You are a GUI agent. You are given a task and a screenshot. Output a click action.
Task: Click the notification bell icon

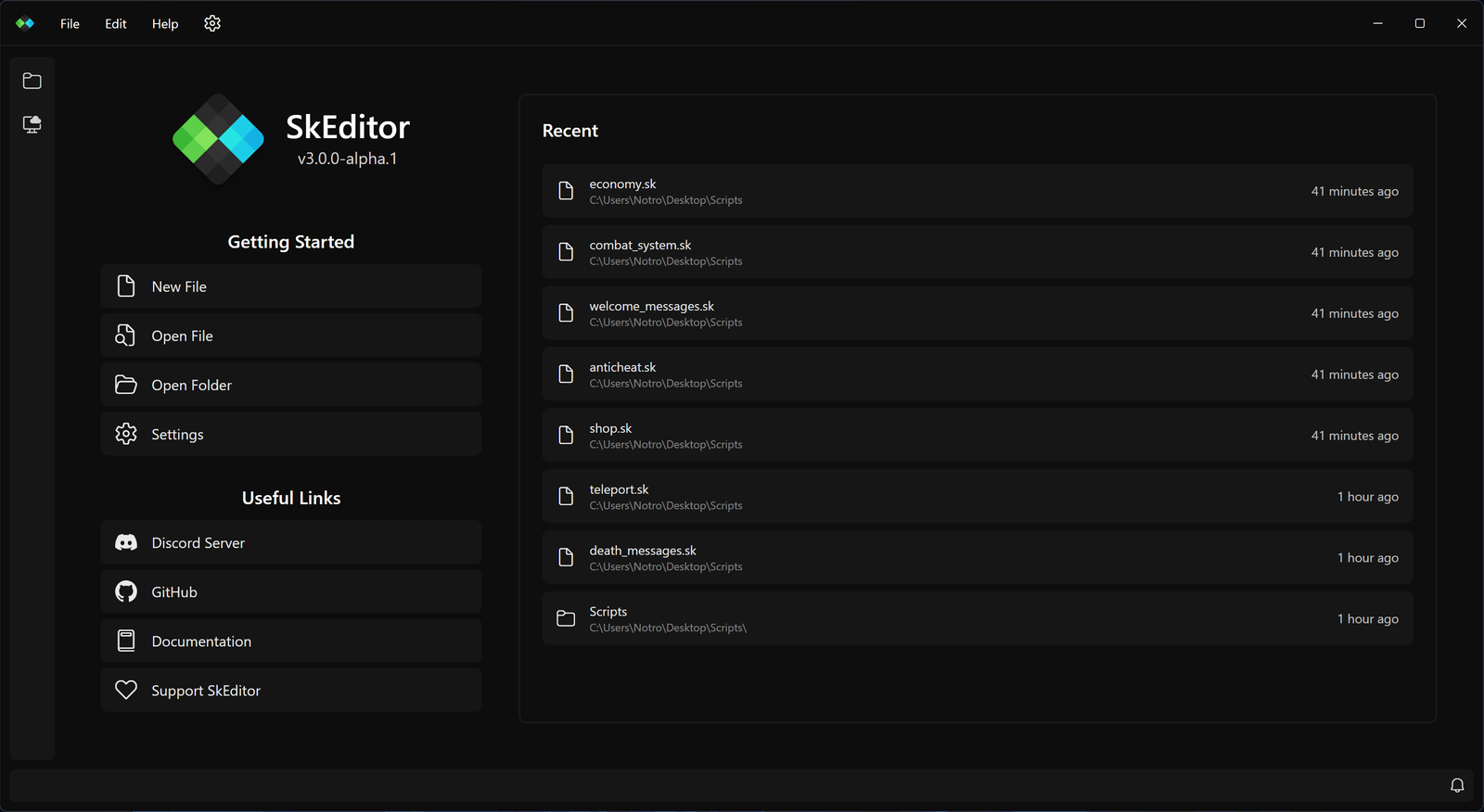[x=1457, y=785]
